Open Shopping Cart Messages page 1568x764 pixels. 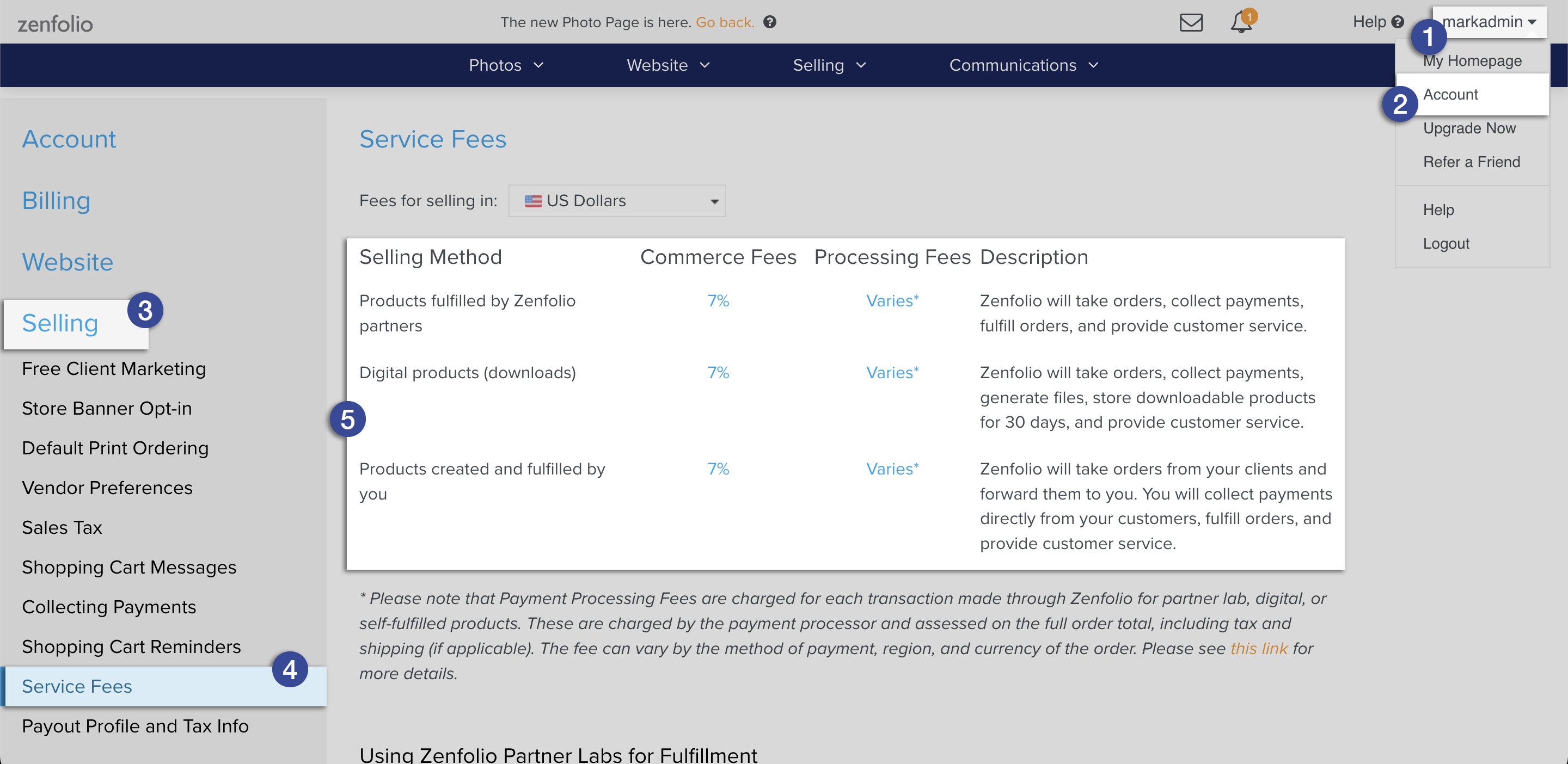(129, 568)
